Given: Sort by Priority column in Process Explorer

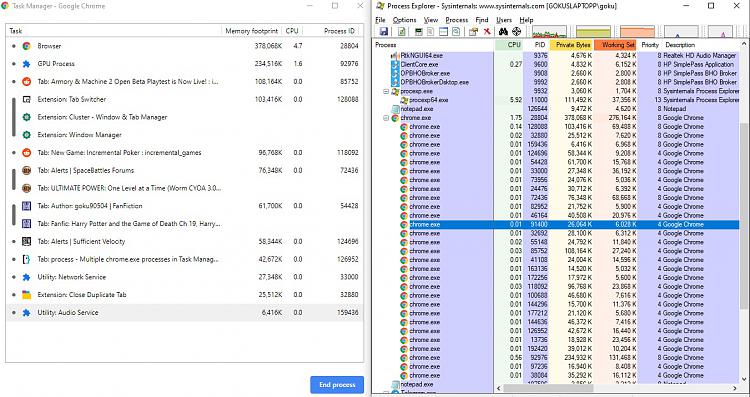Looking at the screenshot, I should tap(650, 45).
